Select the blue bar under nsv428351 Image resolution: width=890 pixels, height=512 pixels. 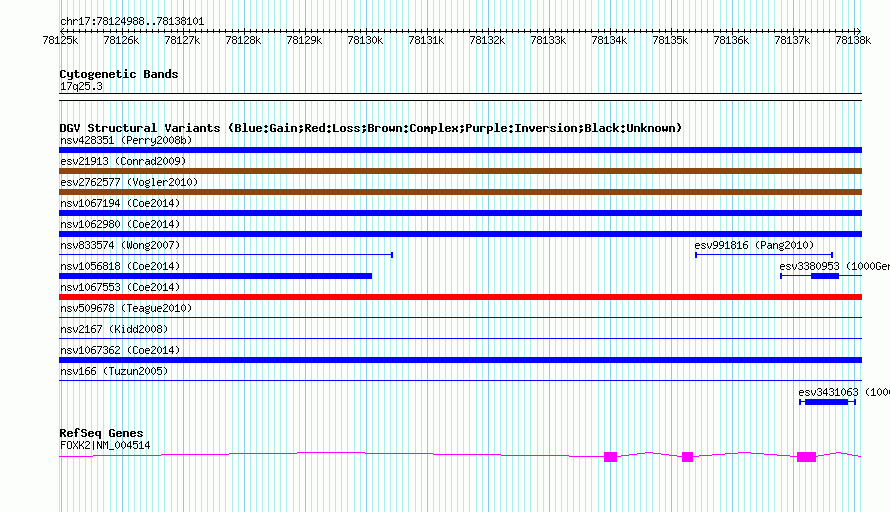point(460,150)
